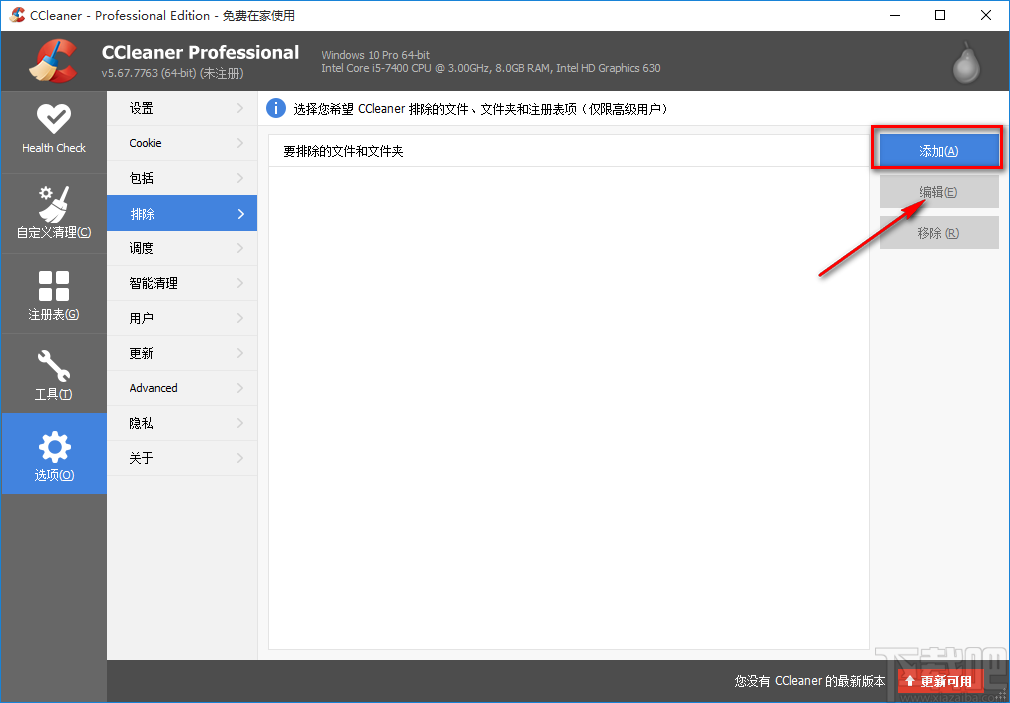
Task: Select the 排除 exclude menu item
Action: coord(182,213)
